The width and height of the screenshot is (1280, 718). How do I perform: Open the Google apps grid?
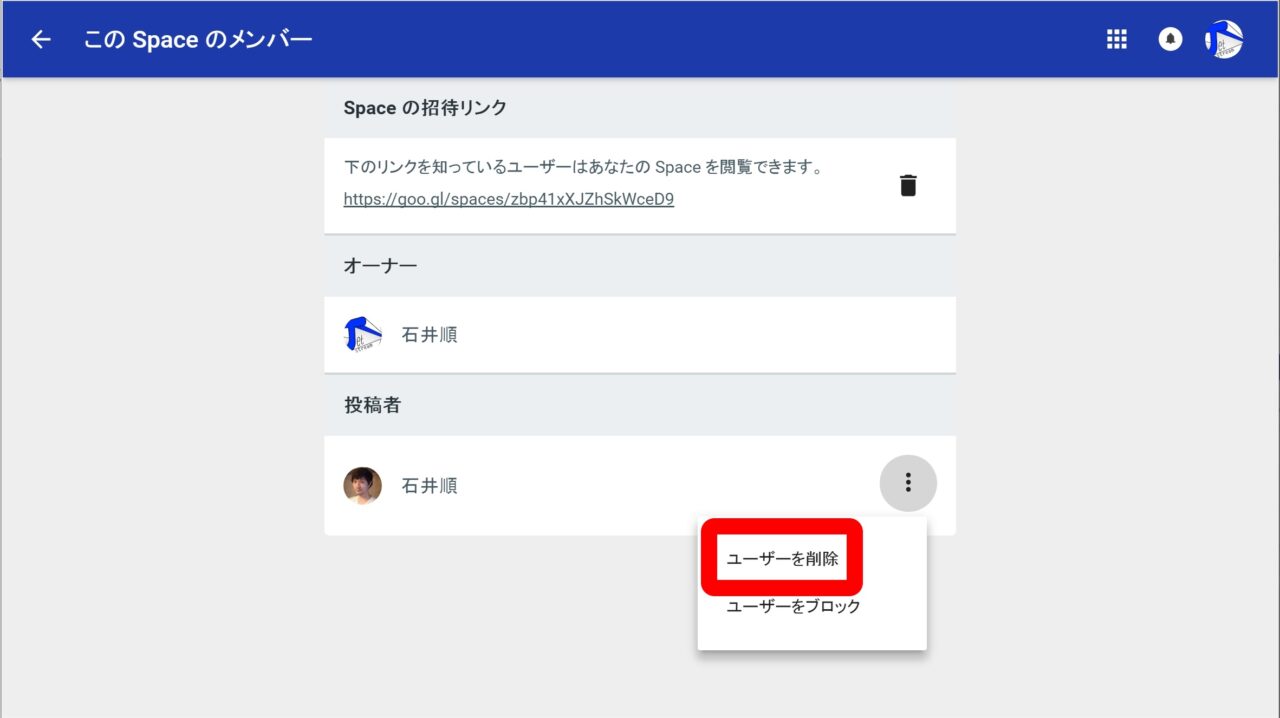(x=1117, y=40)
